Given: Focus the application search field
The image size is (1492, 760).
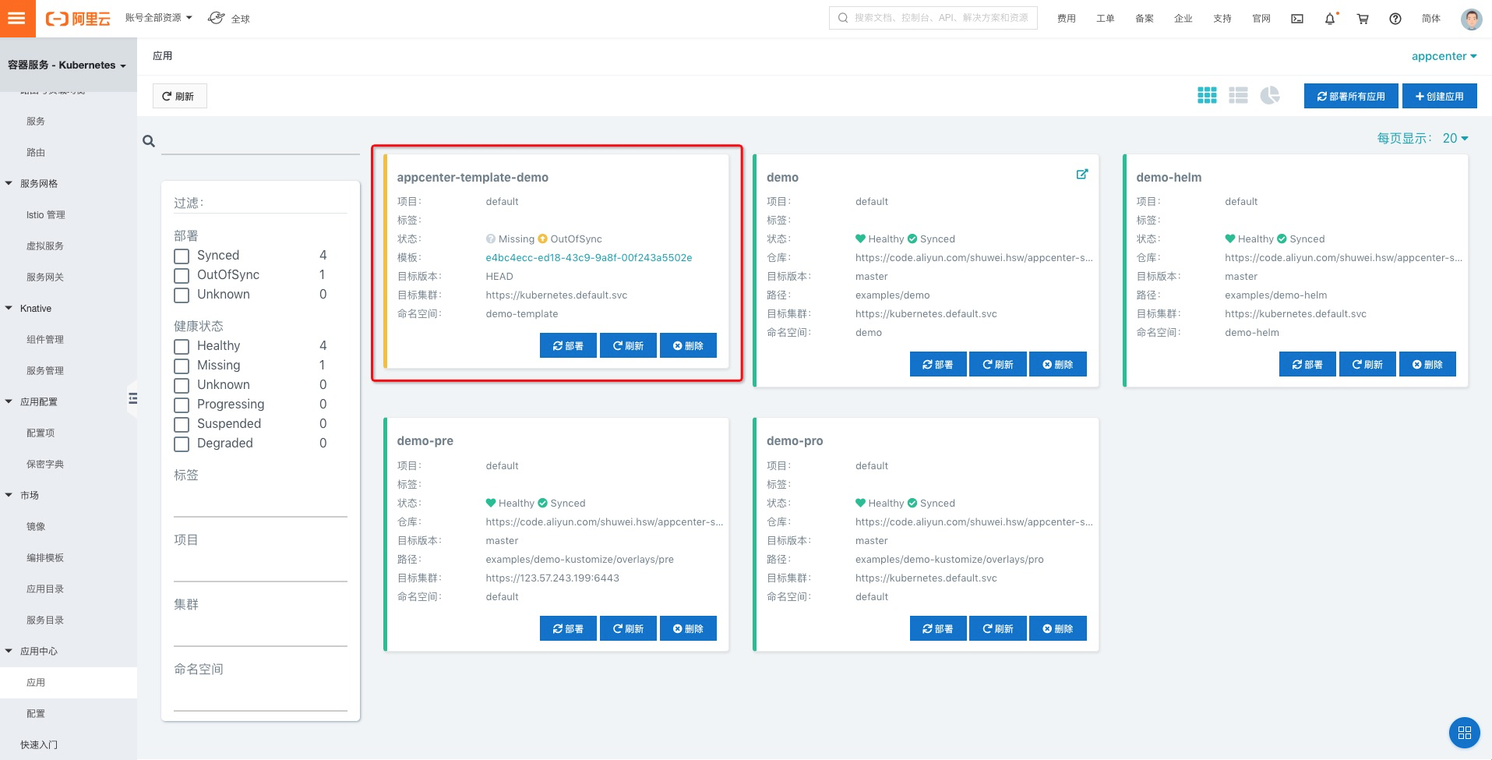Looking at the screenshot, I should [x=261, y=142].
